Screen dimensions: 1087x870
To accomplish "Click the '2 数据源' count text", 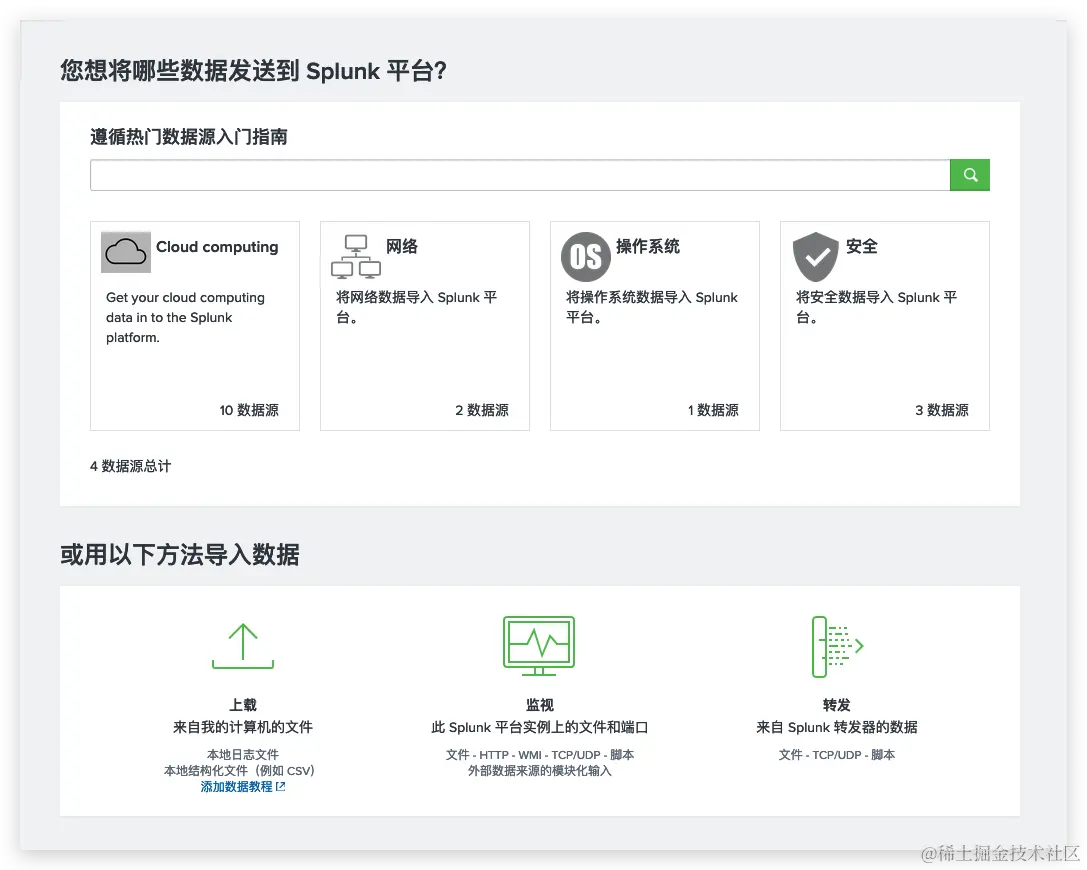I will point(482,410).
